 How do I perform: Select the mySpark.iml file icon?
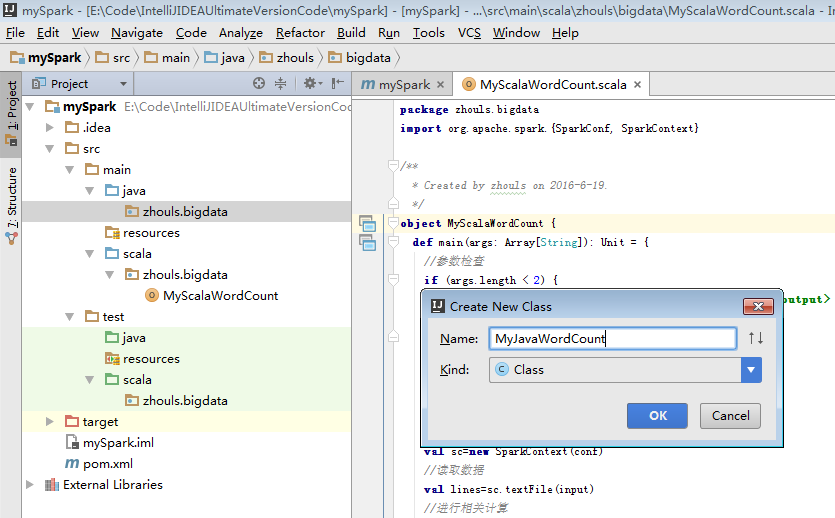72,442
